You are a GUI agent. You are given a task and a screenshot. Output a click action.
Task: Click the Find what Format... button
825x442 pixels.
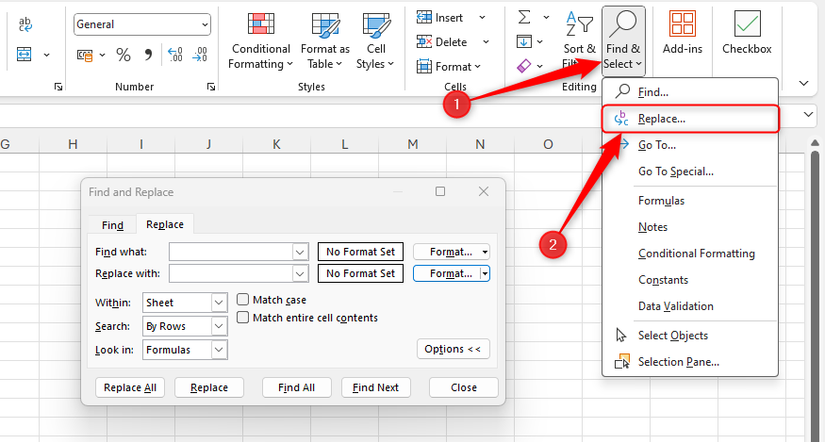[451, 252]
